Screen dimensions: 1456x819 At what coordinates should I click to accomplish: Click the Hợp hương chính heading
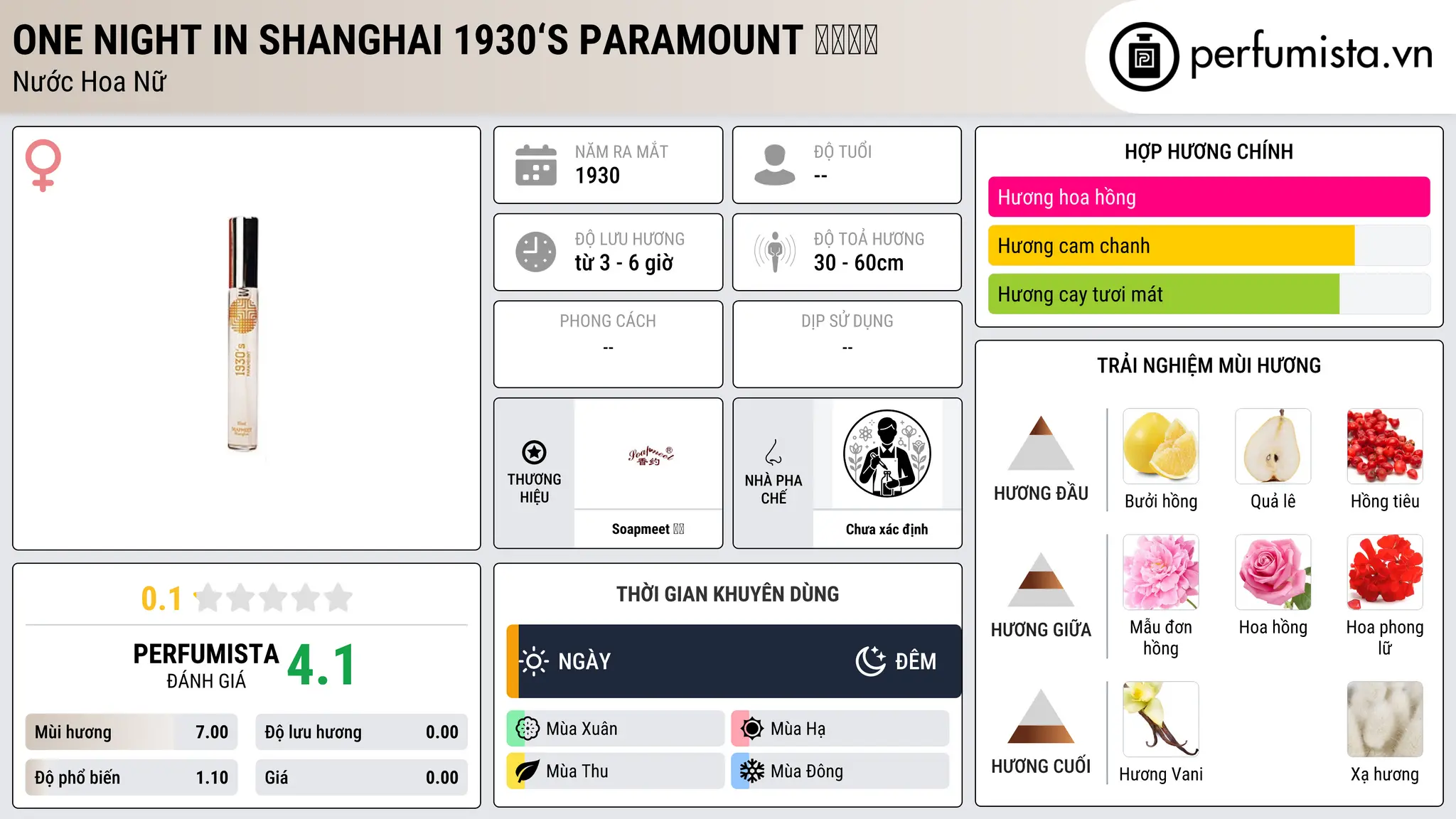point(1209,151)
